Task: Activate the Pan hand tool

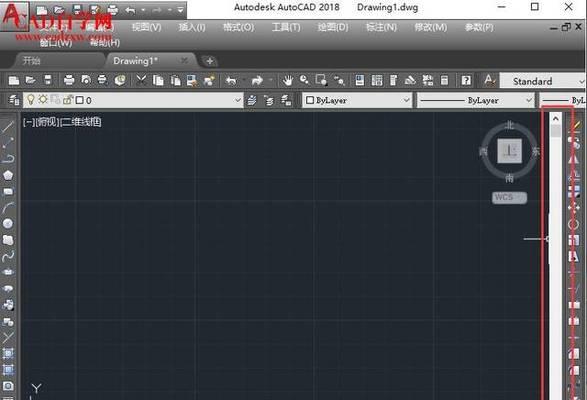Action: pyautogui.click(x=288, y=80)
